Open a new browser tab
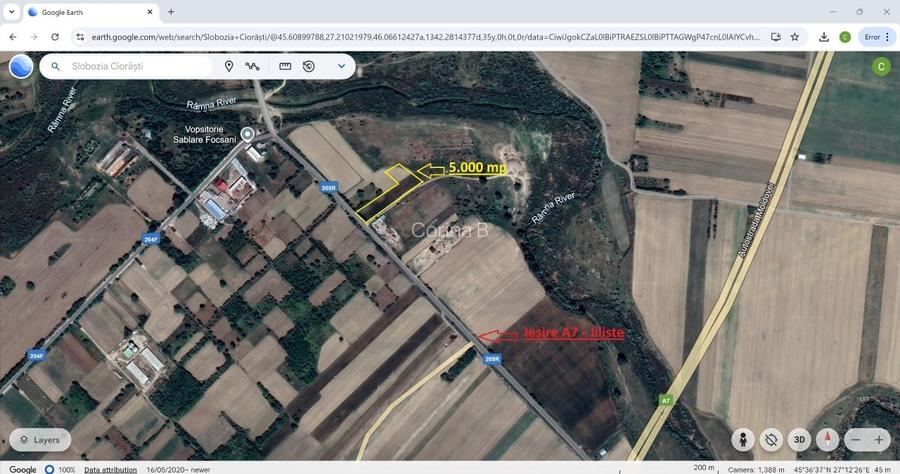The width and height of the screenshot is (900, 474). tap(171, 12)
